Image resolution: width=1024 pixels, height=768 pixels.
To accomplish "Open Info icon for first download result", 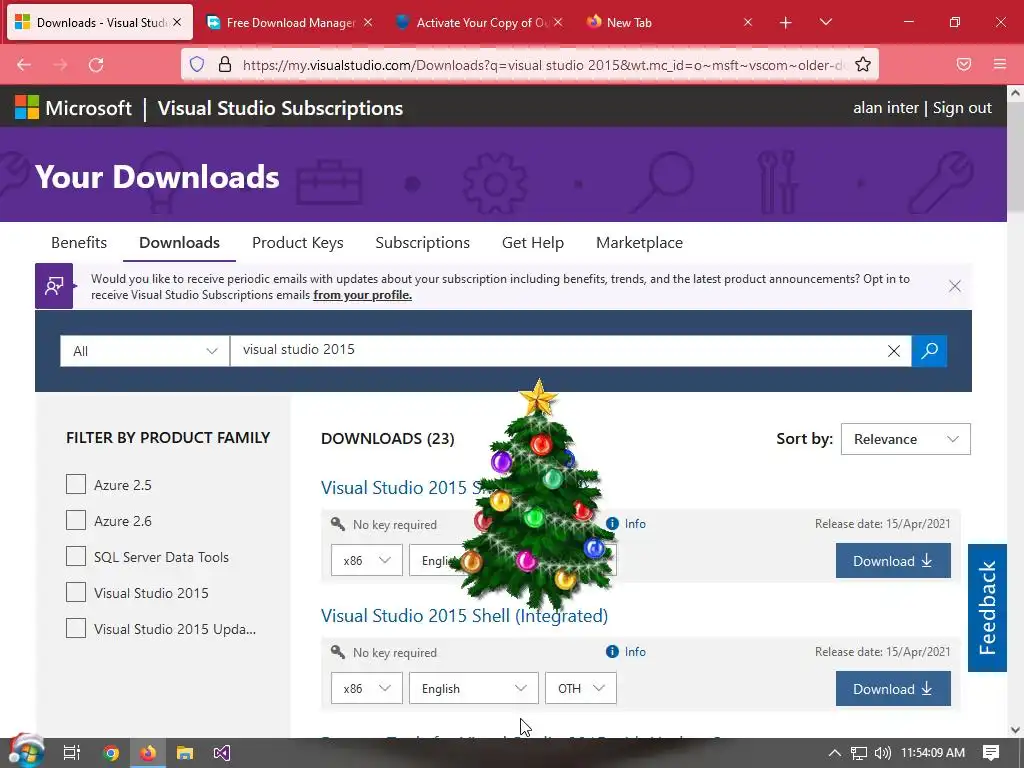I will pos(626,524).
